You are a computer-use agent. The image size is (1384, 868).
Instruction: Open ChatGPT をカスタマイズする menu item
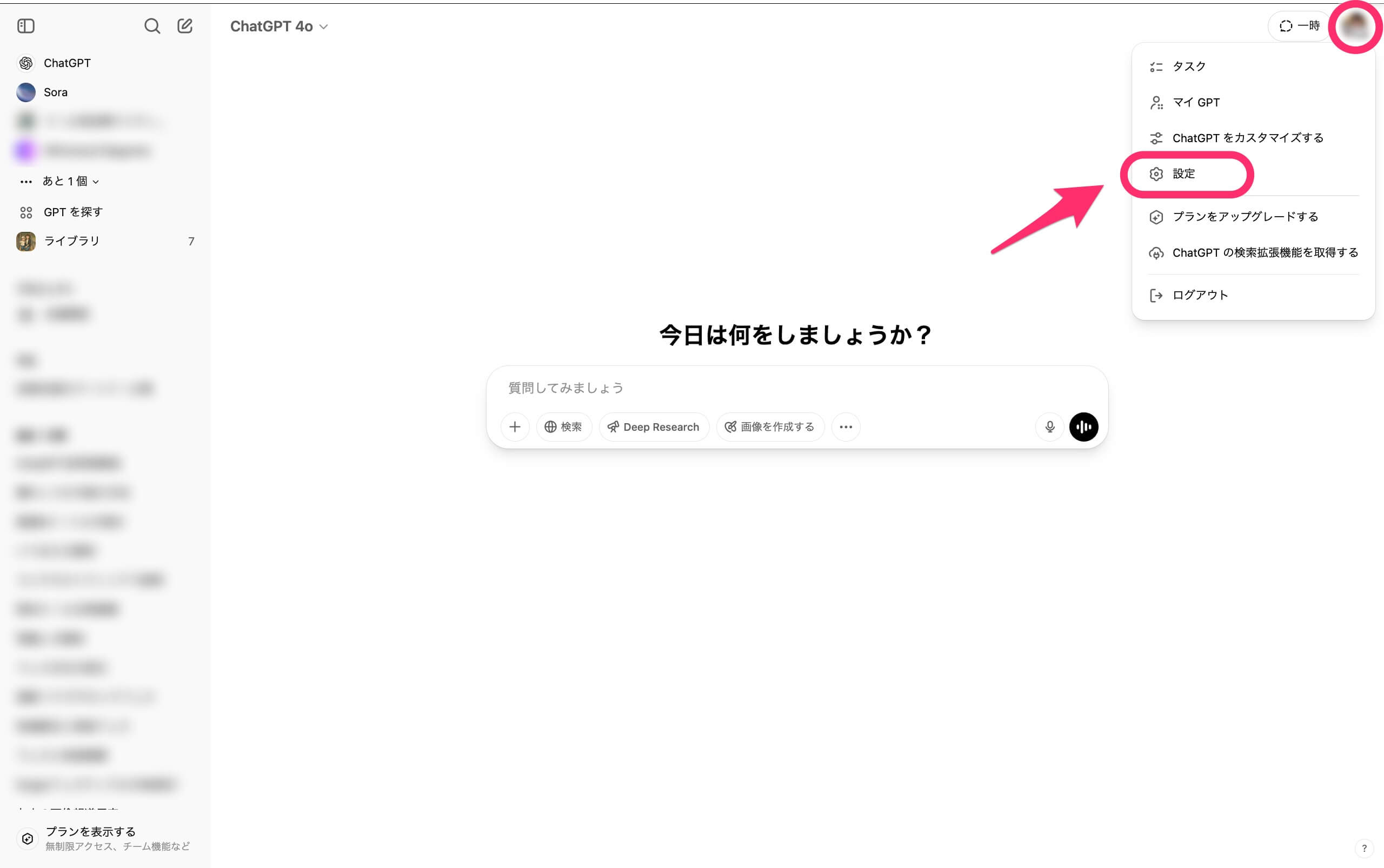point(1253,138)
